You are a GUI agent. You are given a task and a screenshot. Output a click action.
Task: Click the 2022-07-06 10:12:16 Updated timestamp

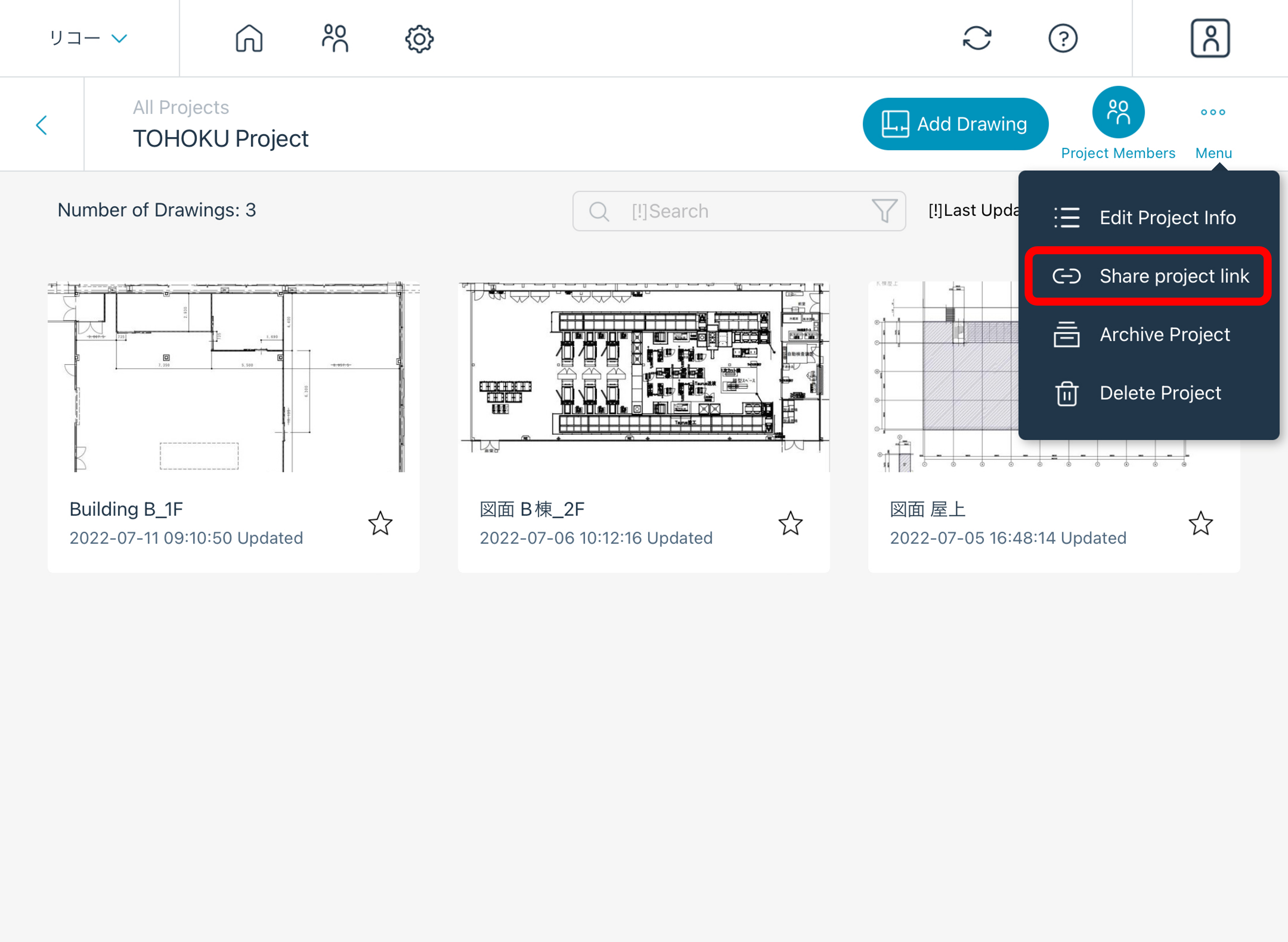tap(596, 538)
